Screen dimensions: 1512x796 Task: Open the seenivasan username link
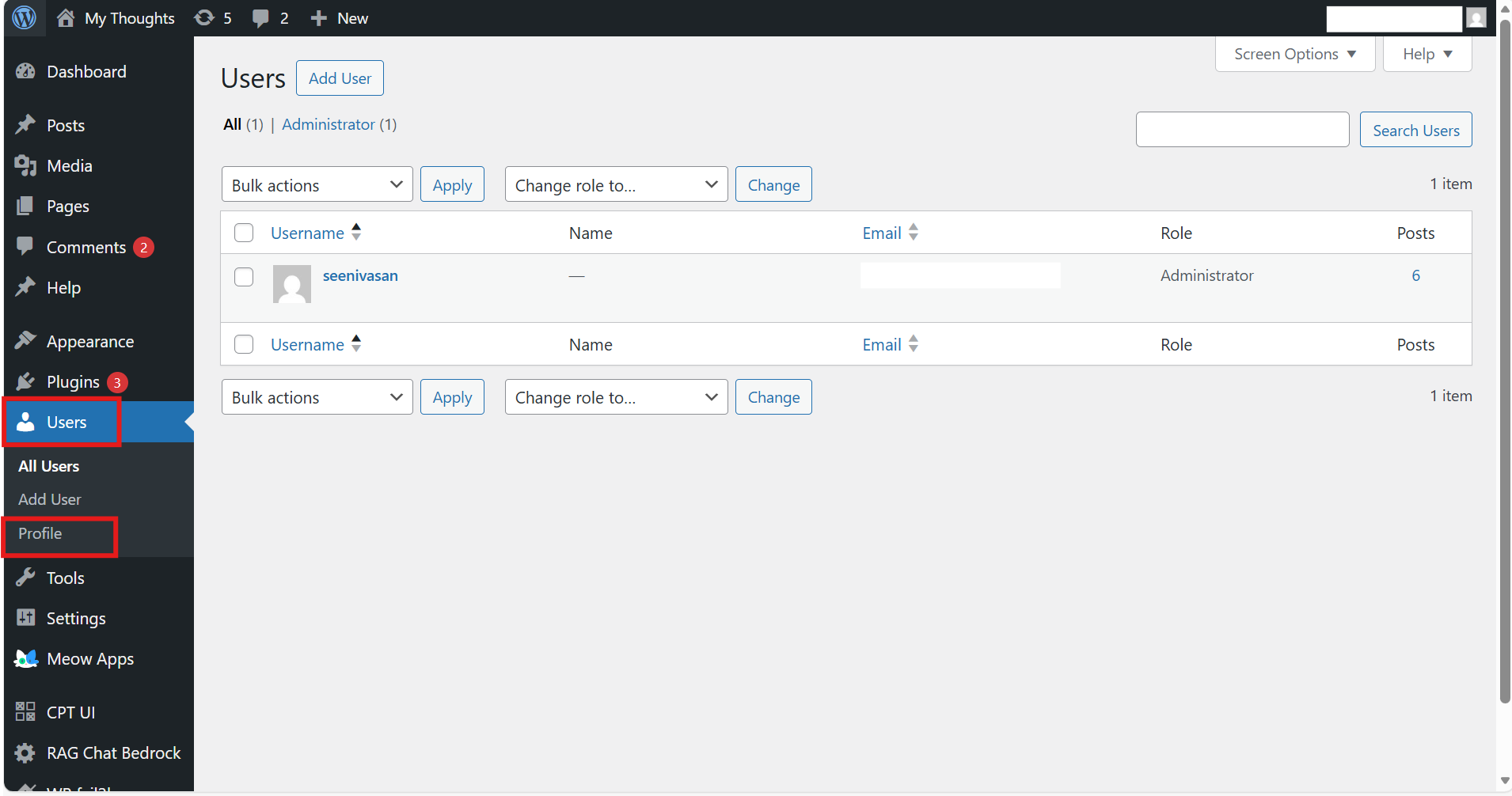[360, 275]
